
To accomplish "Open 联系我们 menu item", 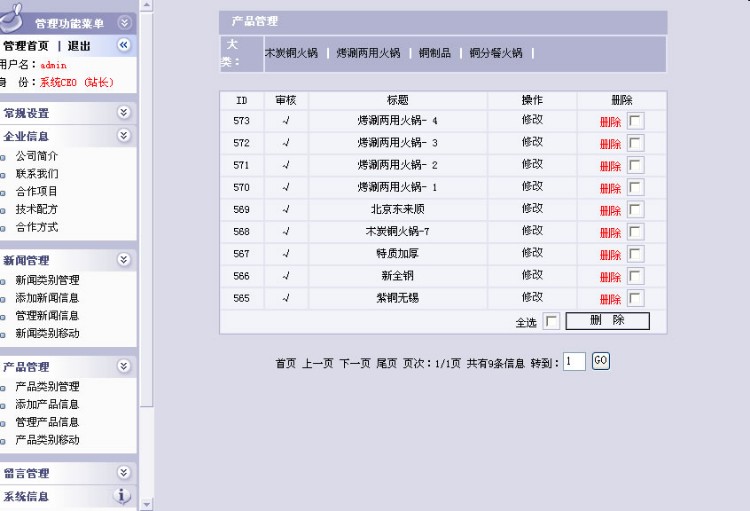I will click(x=37, y=174).
